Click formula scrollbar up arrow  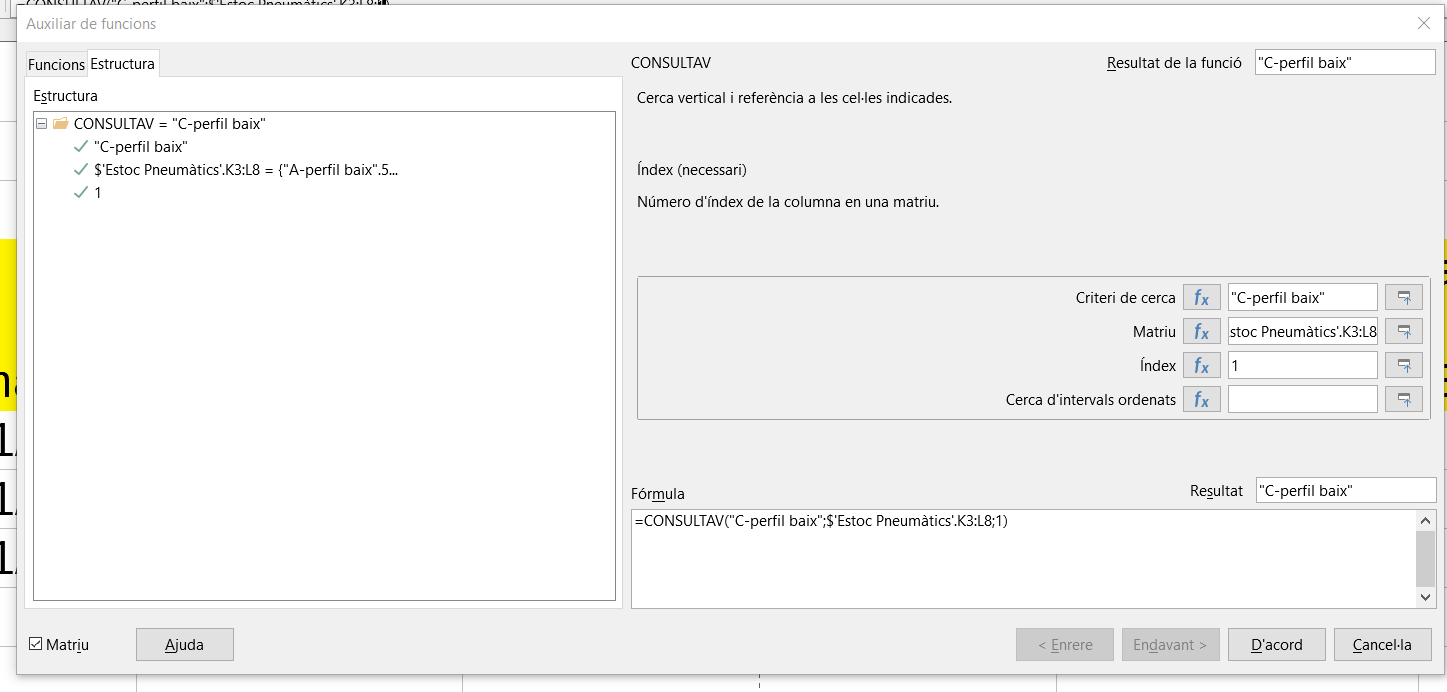(1426, 520)
